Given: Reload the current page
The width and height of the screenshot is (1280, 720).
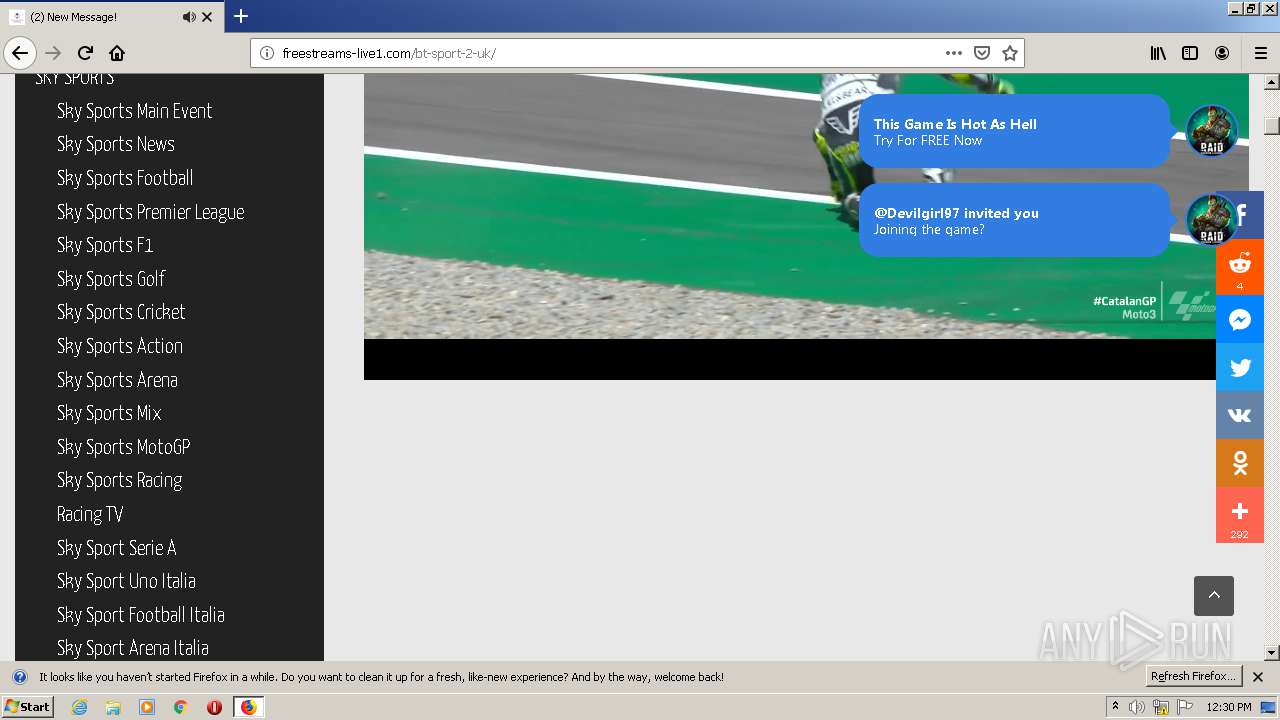Looking at the screenshot, I should tap(85, 53).
